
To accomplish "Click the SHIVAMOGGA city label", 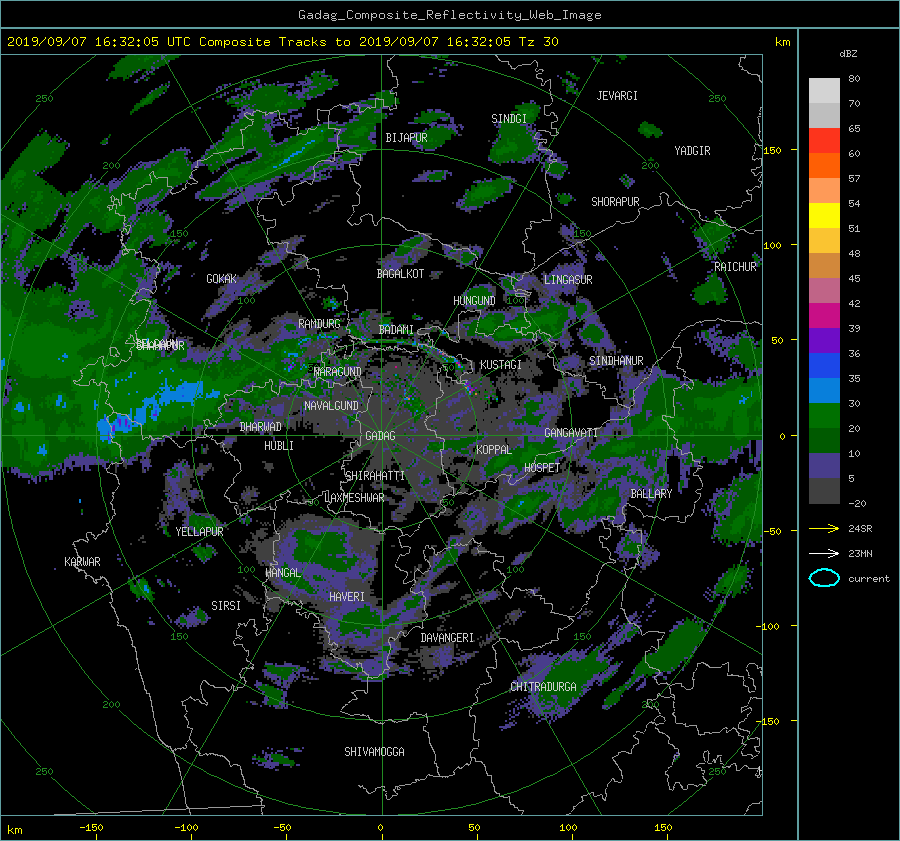I will coord(374,752).
